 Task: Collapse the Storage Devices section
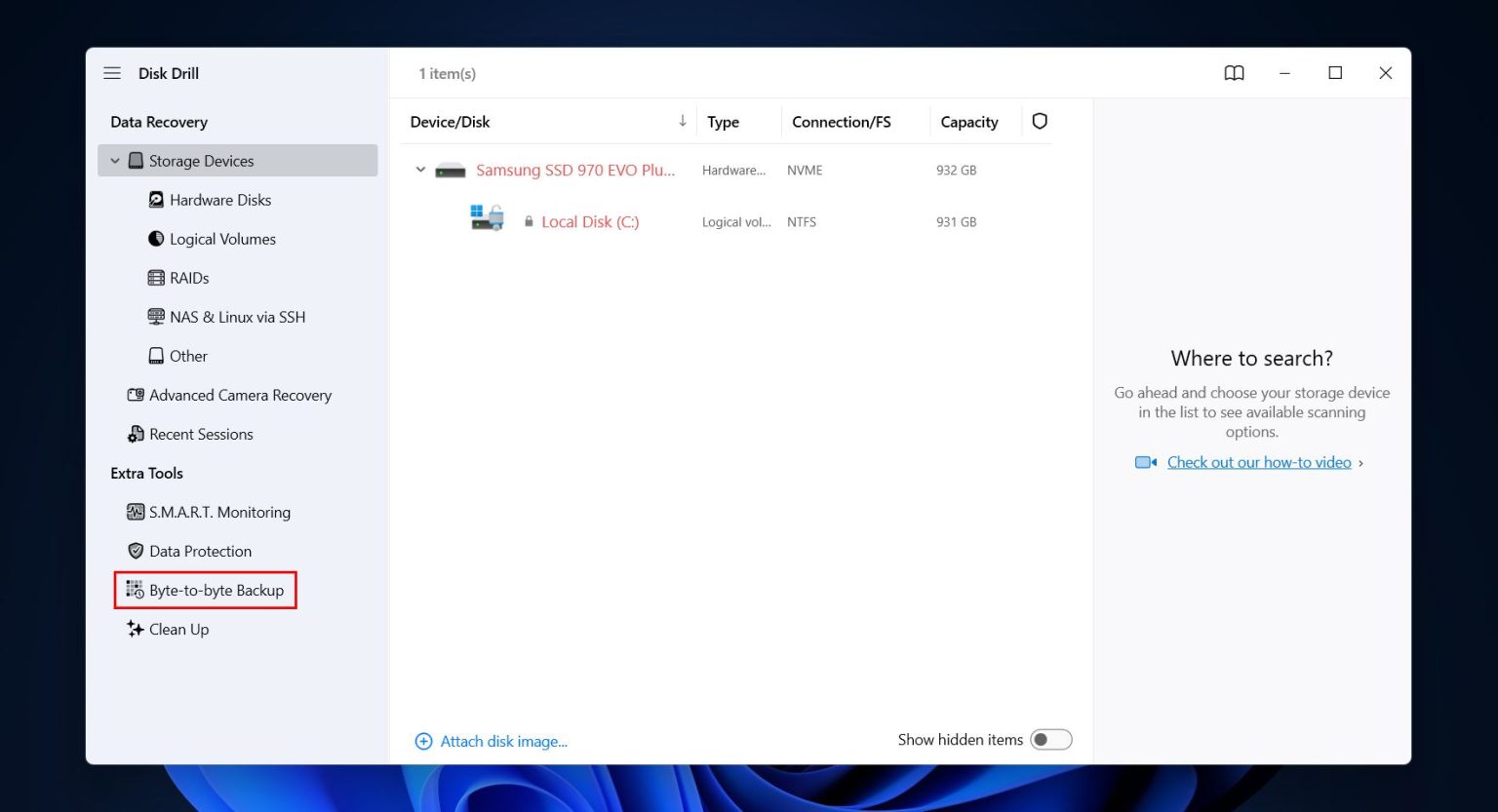[x=115, y=160]
